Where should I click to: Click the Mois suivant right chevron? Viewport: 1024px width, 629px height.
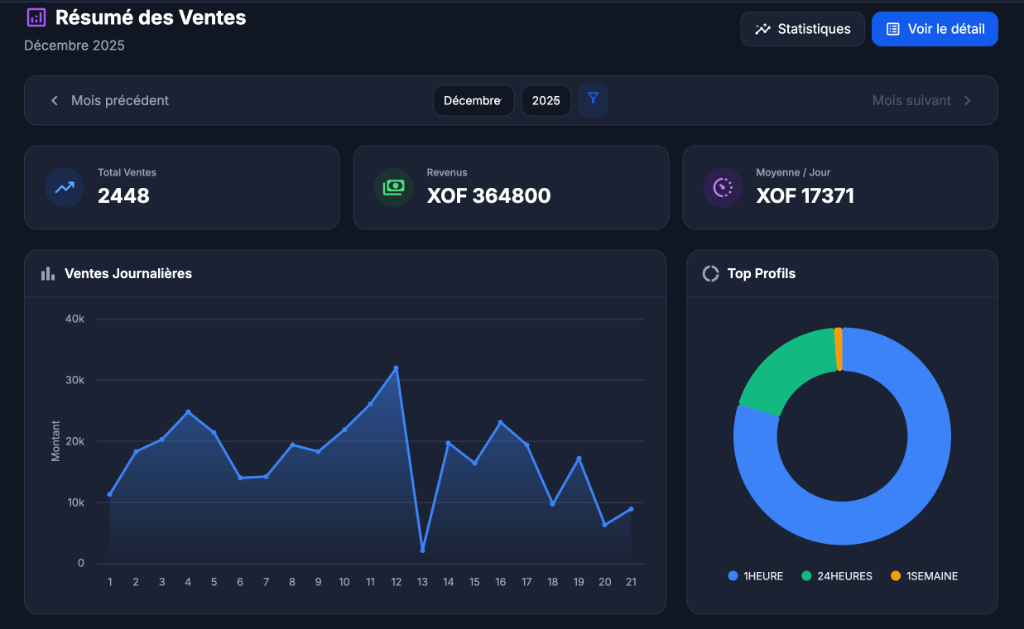967,100
